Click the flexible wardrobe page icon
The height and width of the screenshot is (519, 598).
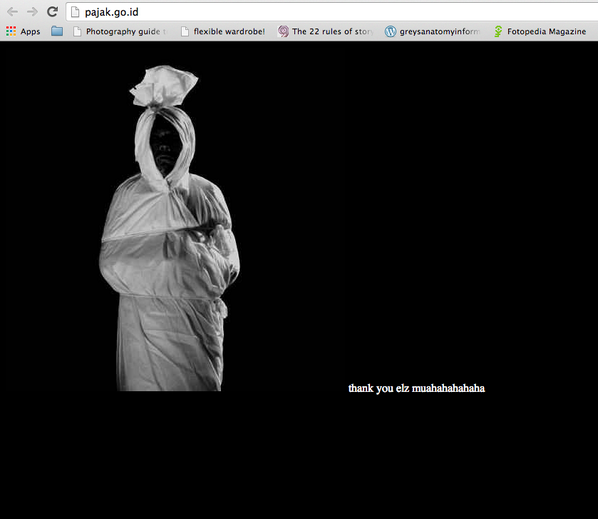click(x=185, y=31)
